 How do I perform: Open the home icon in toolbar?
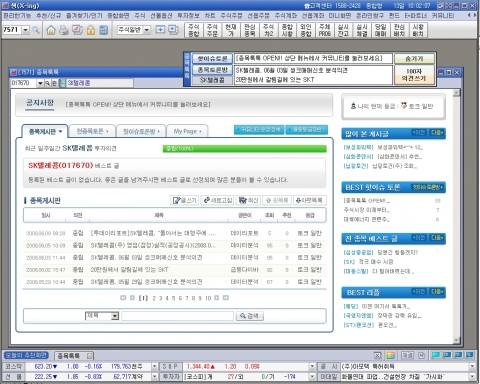[51, 30]
